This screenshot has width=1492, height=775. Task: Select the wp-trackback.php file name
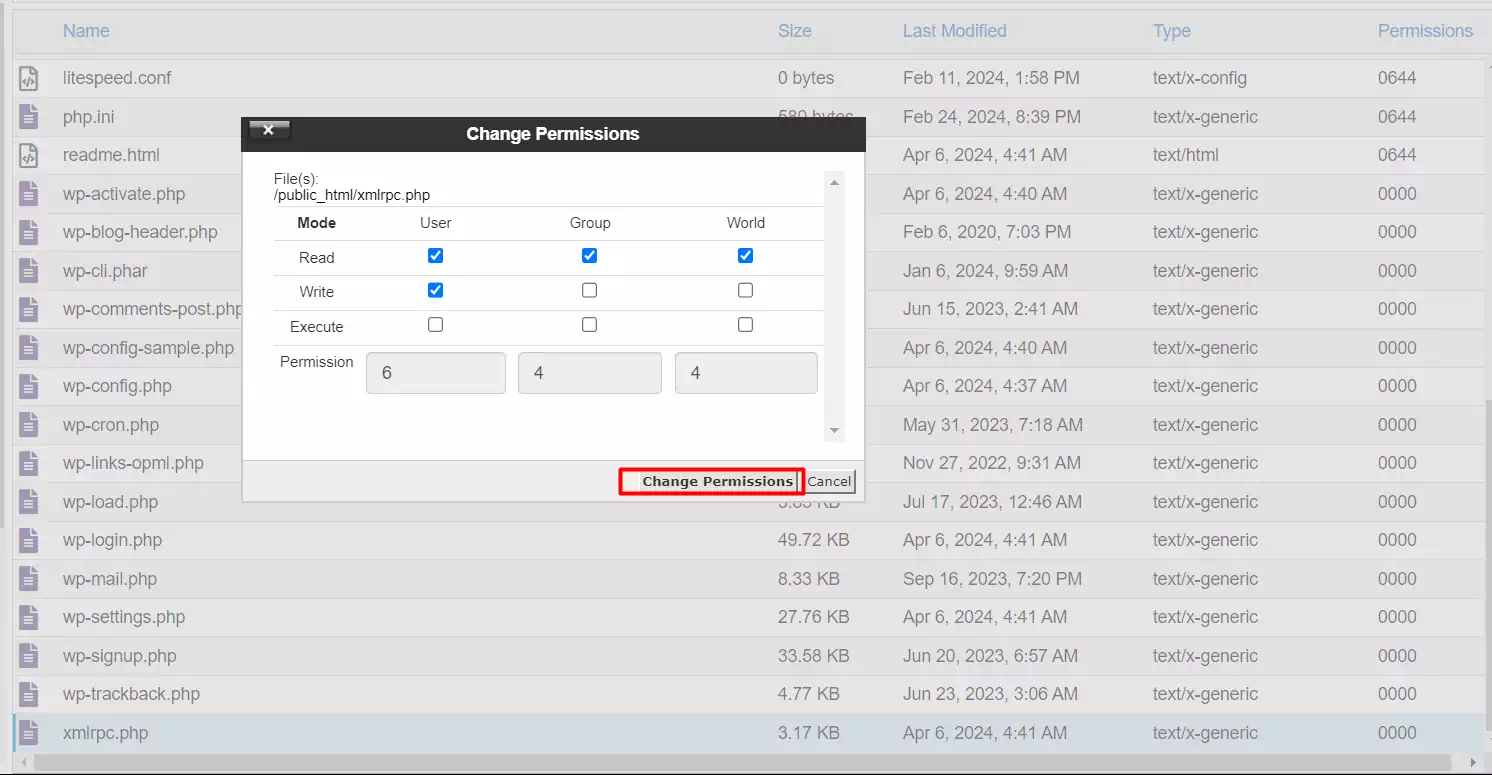(x=131, y=694)
